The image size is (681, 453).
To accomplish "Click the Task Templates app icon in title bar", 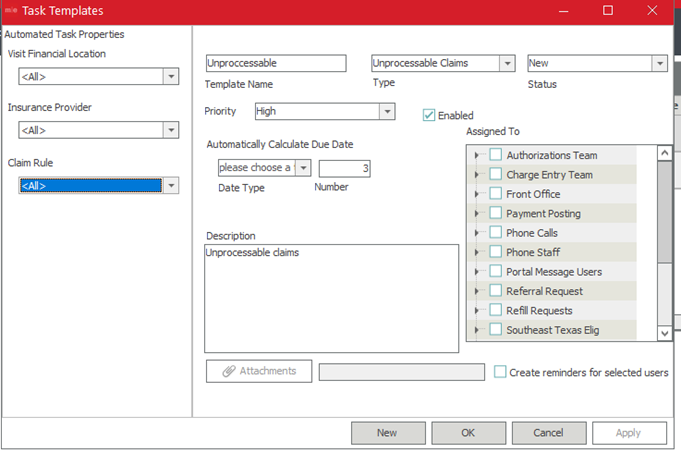I will click(x=9, y=10).
